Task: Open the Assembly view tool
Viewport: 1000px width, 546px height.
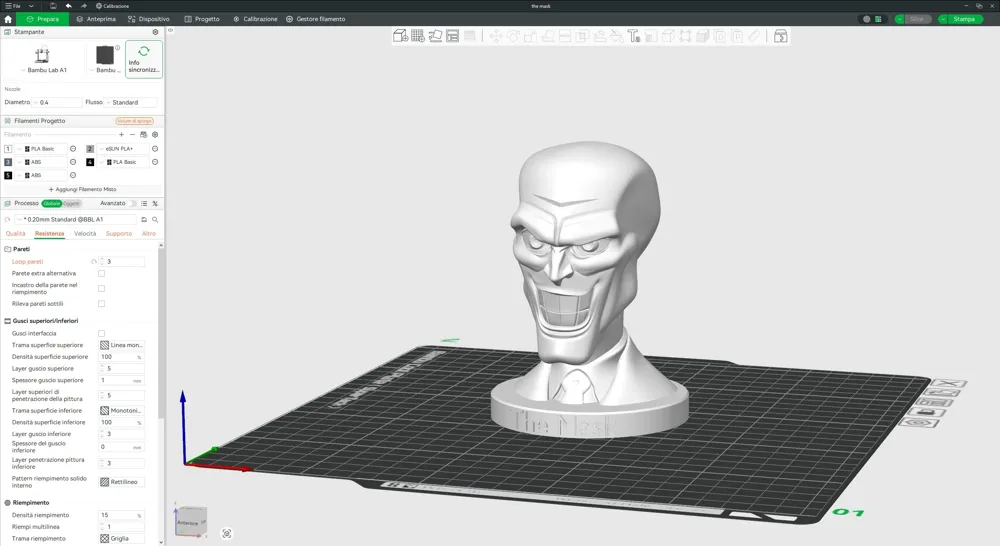Action: click(781, 36)
